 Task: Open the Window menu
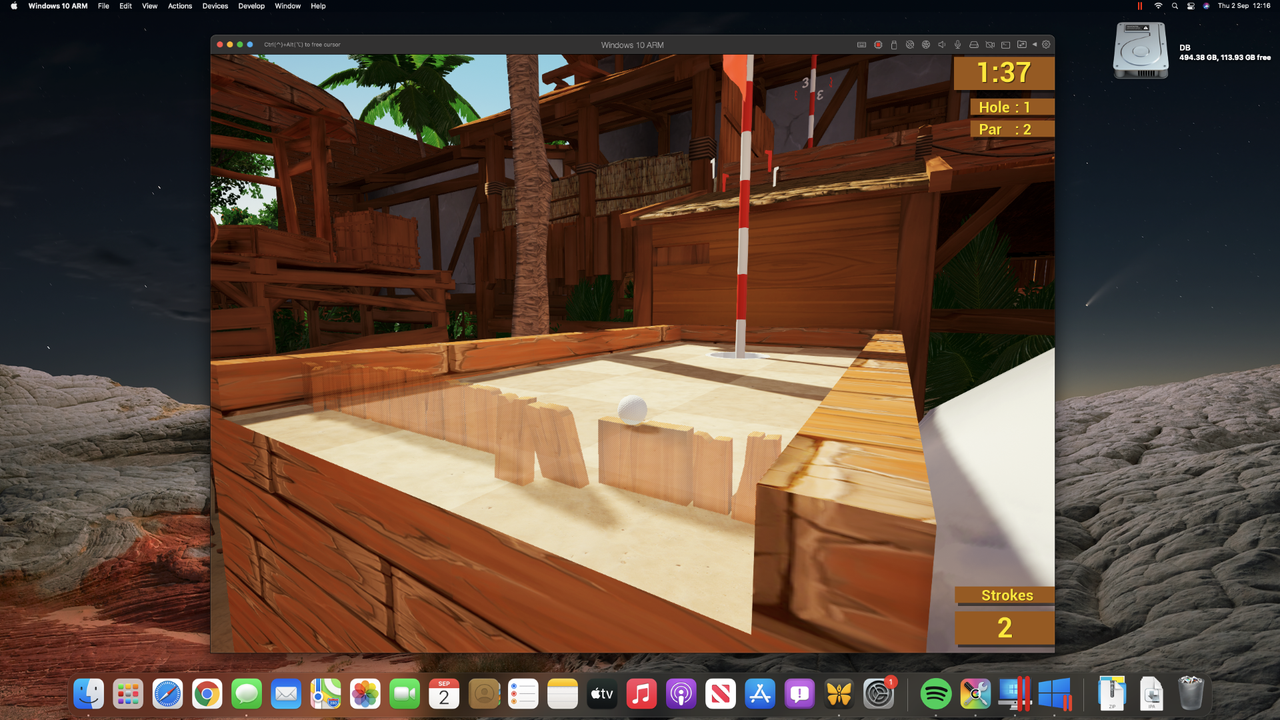288,6
